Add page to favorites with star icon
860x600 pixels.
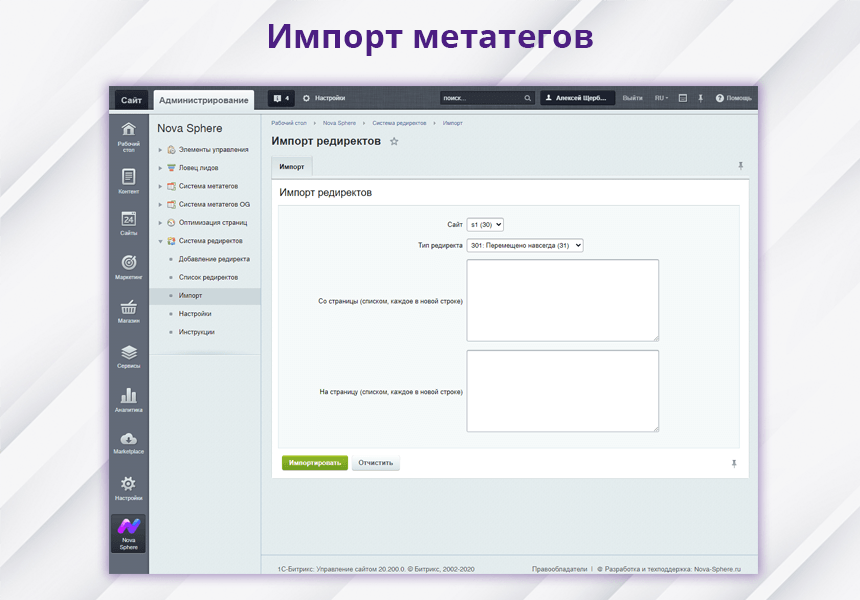[394, 142]
